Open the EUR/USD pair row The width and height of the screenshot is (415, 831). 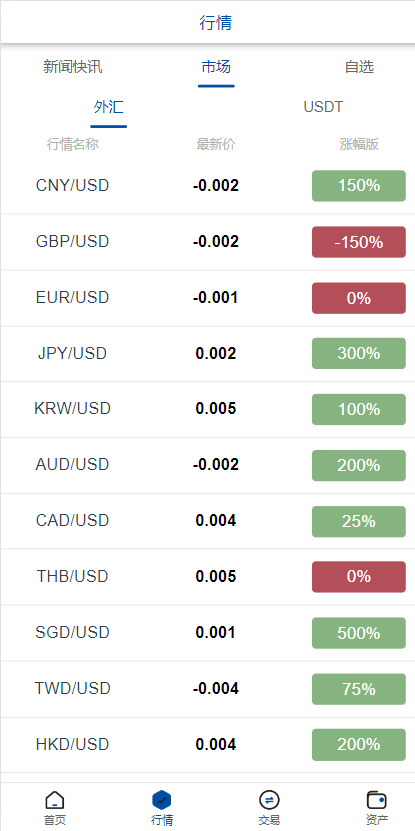click(x=207, y=298)
